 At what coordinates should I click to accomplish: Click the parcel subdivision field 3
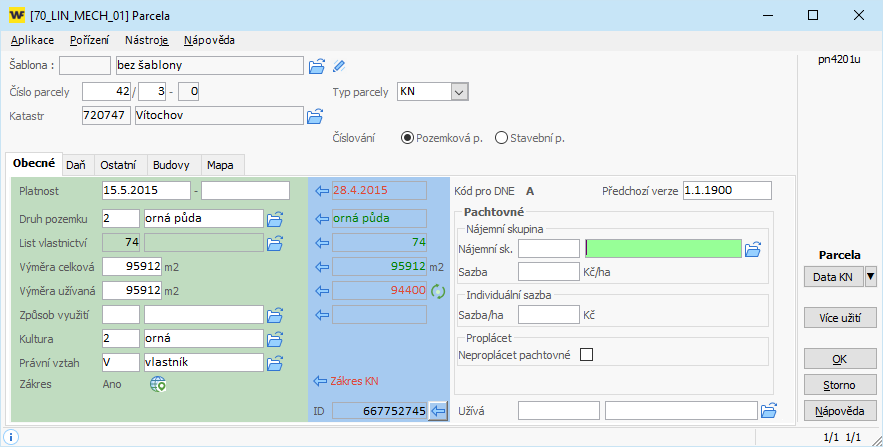tap(152, 91)
